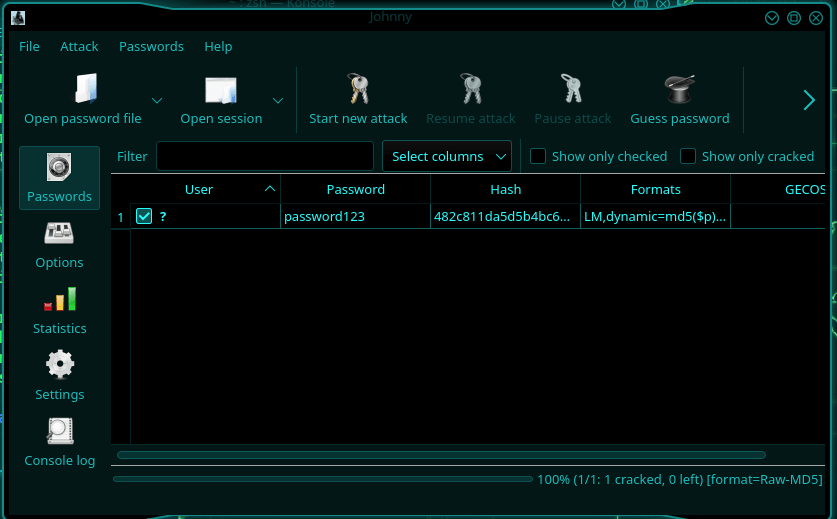Viewport: 837px width, 519px height.
Task: Open the Options sidebar panel
Action: (x=59, y=245)
